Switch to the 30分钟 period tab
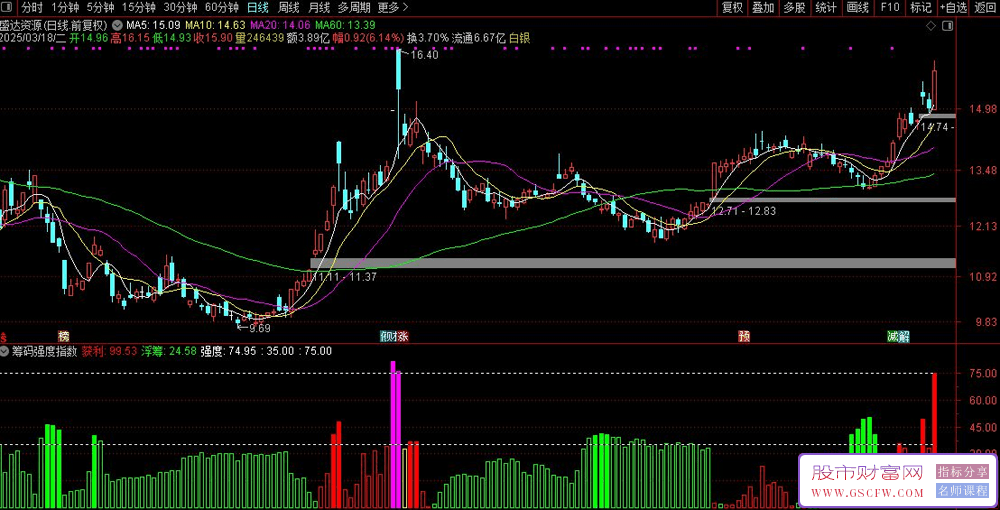This screenshot has height=510, width=1000. (x=180, y=8)
